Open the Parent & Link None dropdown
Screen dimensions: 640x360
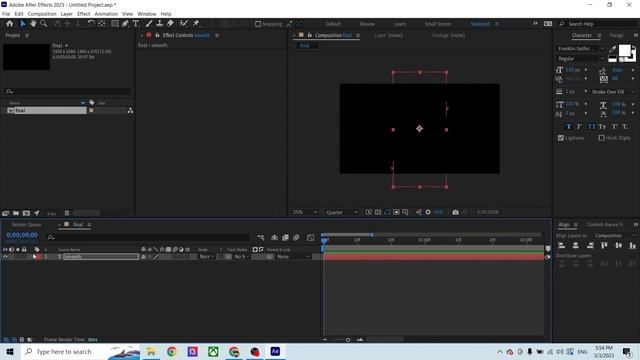coord(293,257)
